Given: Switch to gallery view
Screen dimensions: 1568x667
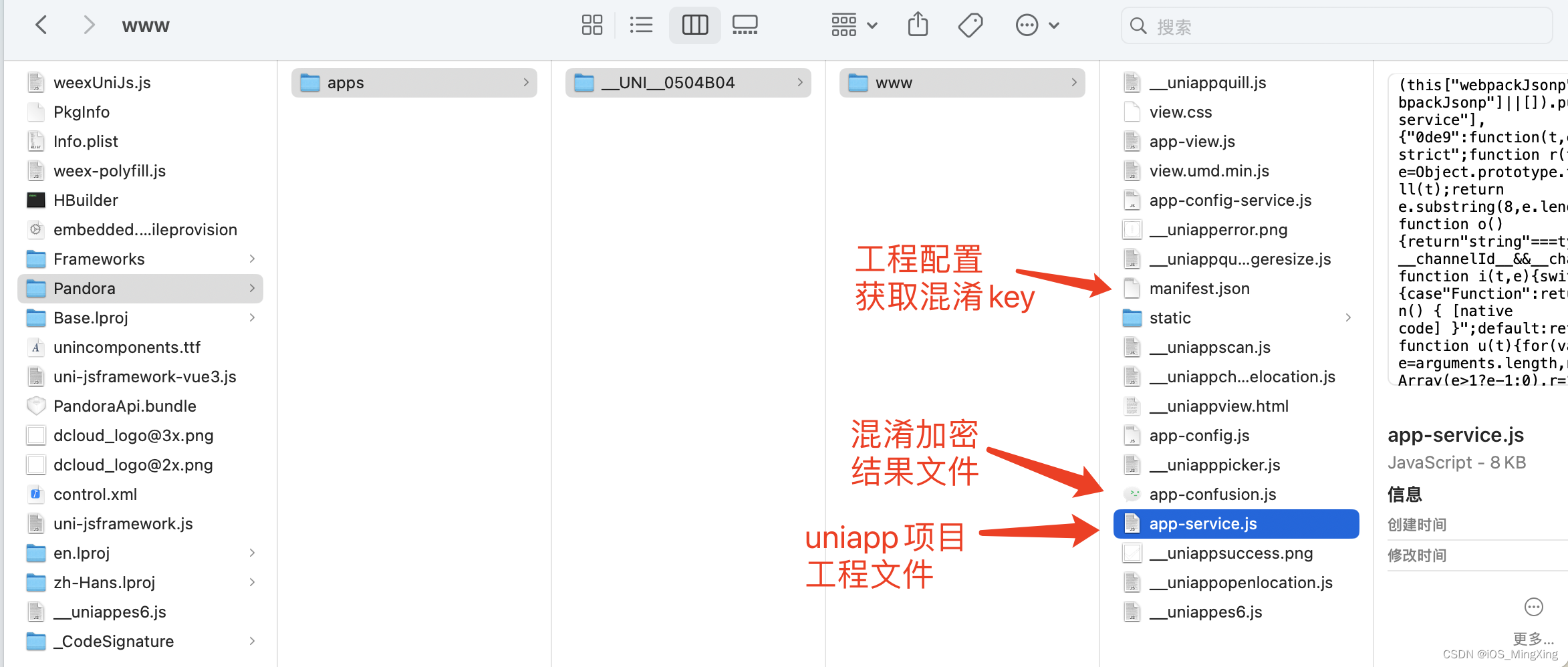Looking at the screenshot, I should tap(745, 25).
